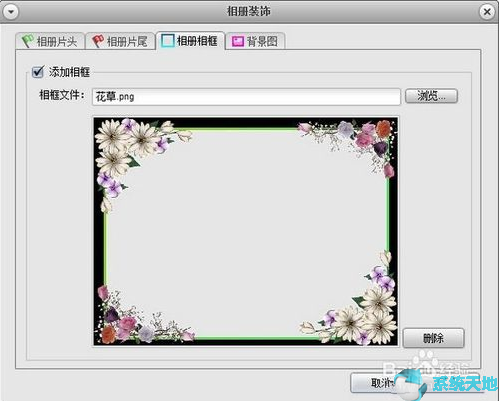
Task: Uncheck the 添加相框 checkbox
Action: 38,72
